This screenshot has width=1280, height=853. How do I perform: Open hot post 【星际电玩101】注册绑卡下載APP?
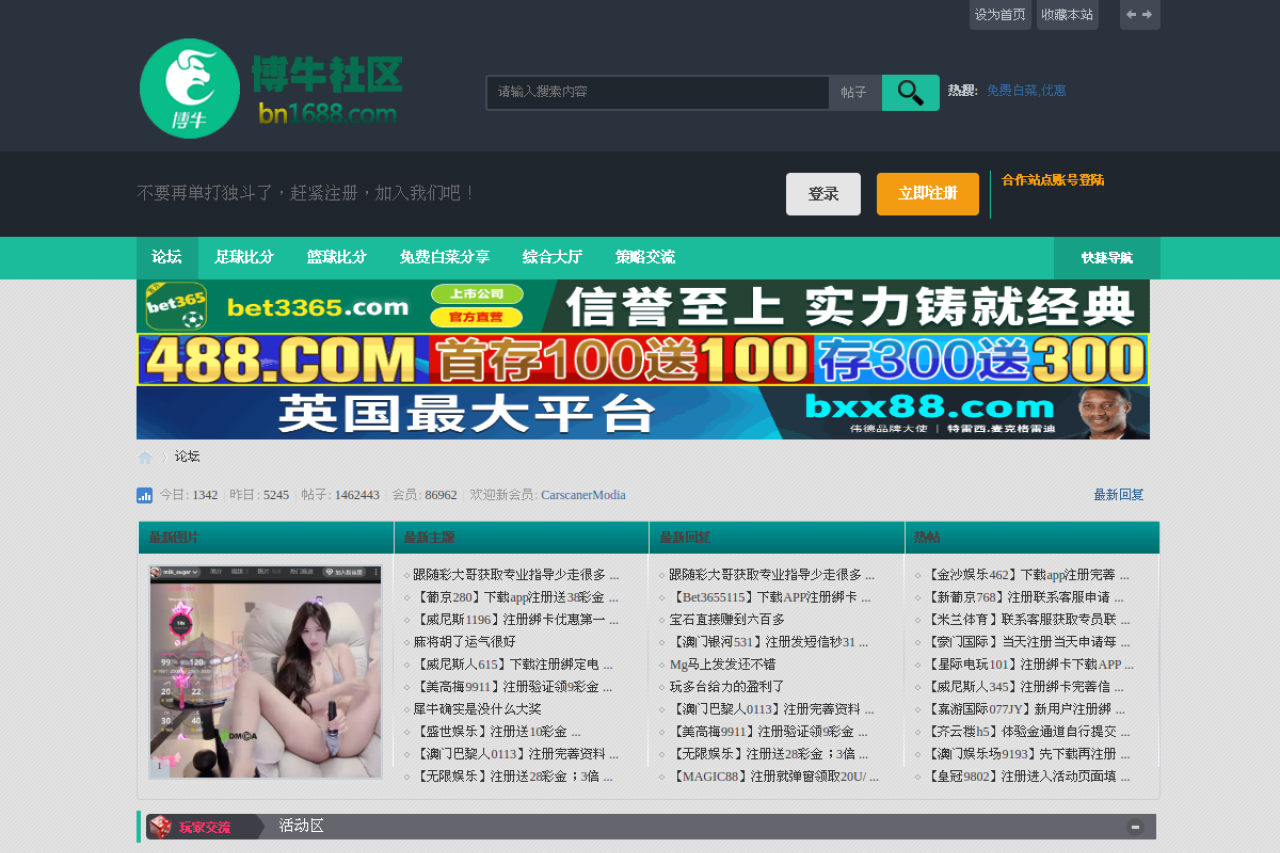1029,665
